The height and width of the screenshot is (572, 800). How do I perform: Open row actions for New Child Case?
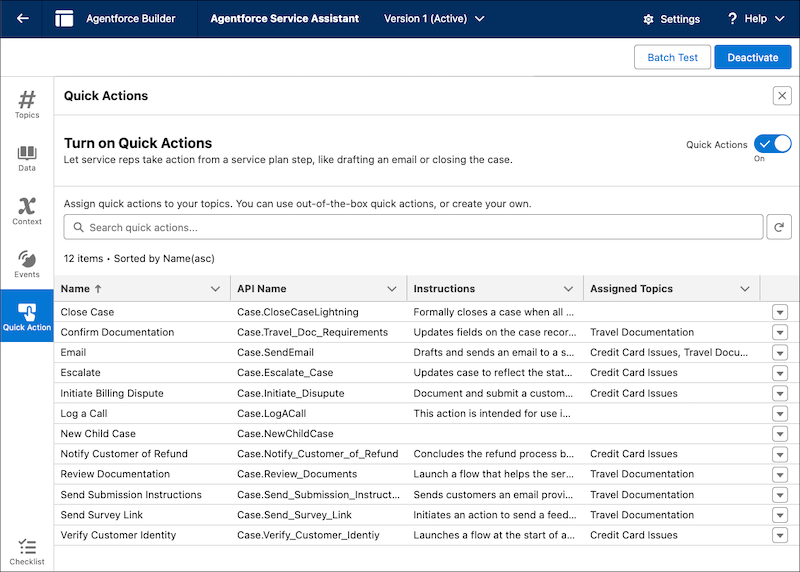point(780,434)
